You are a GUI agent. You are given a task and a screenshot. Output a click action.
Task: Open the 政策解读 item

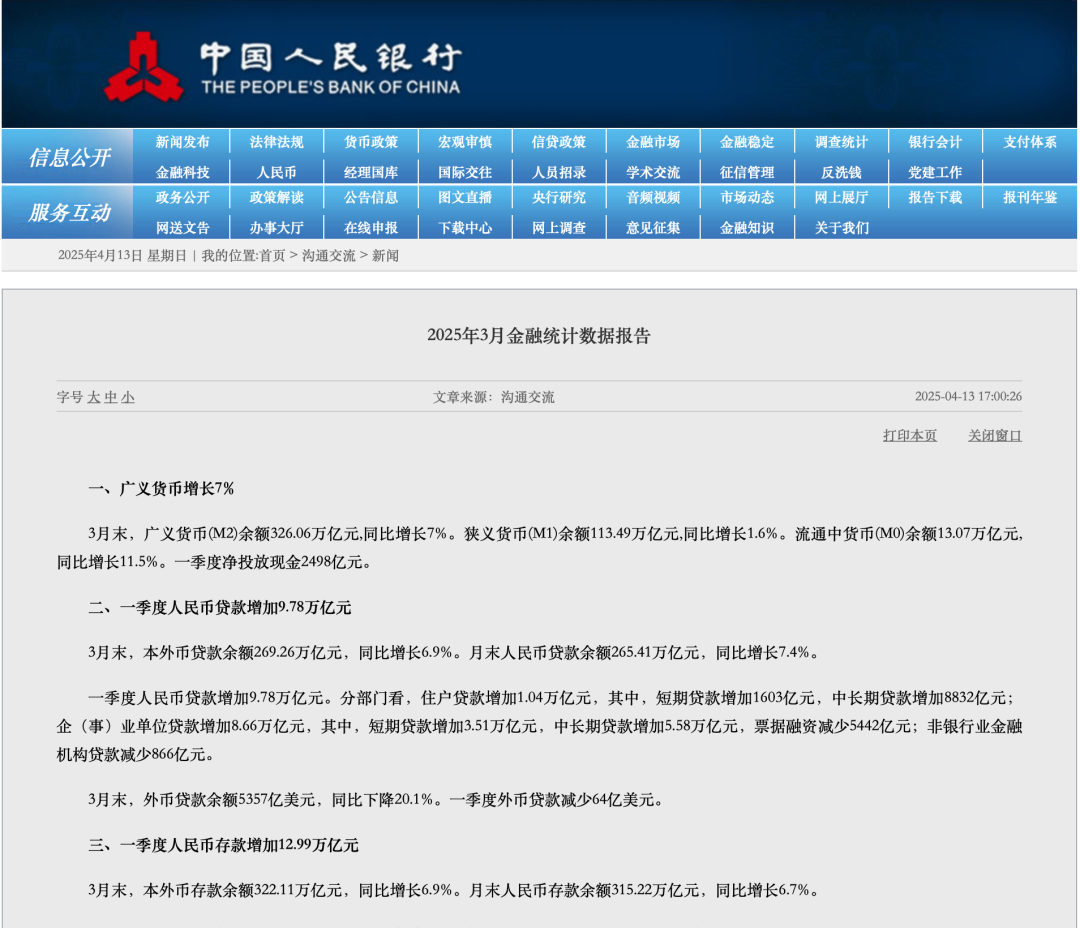tap(275, 199)
